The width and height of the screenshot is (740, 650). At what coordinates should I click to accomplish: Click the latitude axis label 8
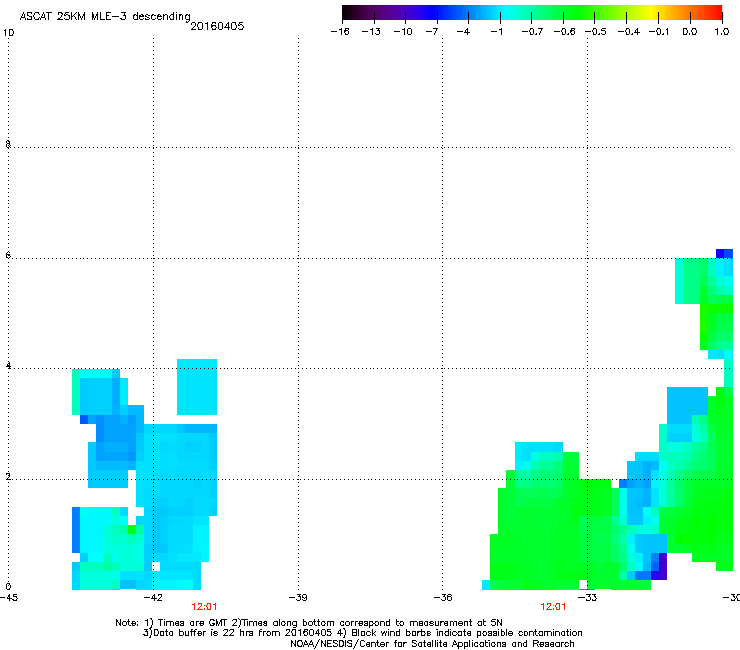pyautogui.click(x=8, y=144)
